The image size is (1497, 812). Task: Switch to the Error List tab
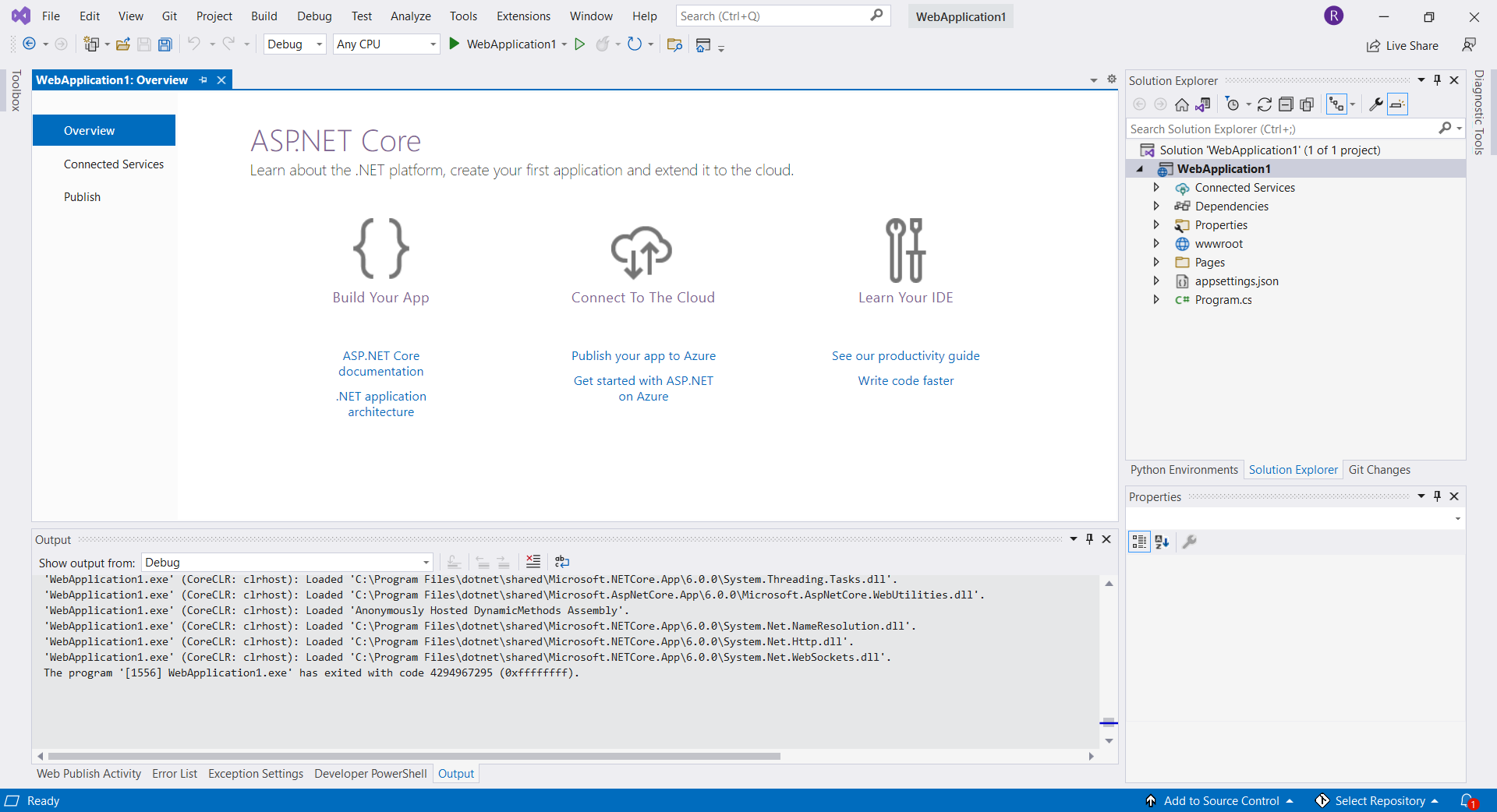coord(175,774)
